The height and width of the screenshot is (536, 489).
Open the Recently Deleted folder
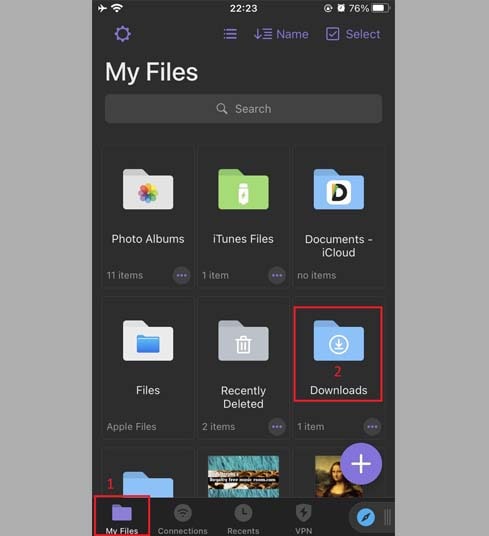[243, 340]
